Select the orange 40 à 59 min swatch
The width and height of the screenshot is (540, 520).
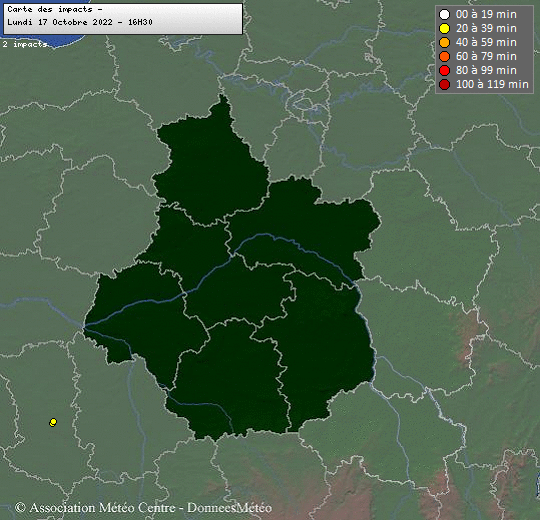tap(444, 42)
